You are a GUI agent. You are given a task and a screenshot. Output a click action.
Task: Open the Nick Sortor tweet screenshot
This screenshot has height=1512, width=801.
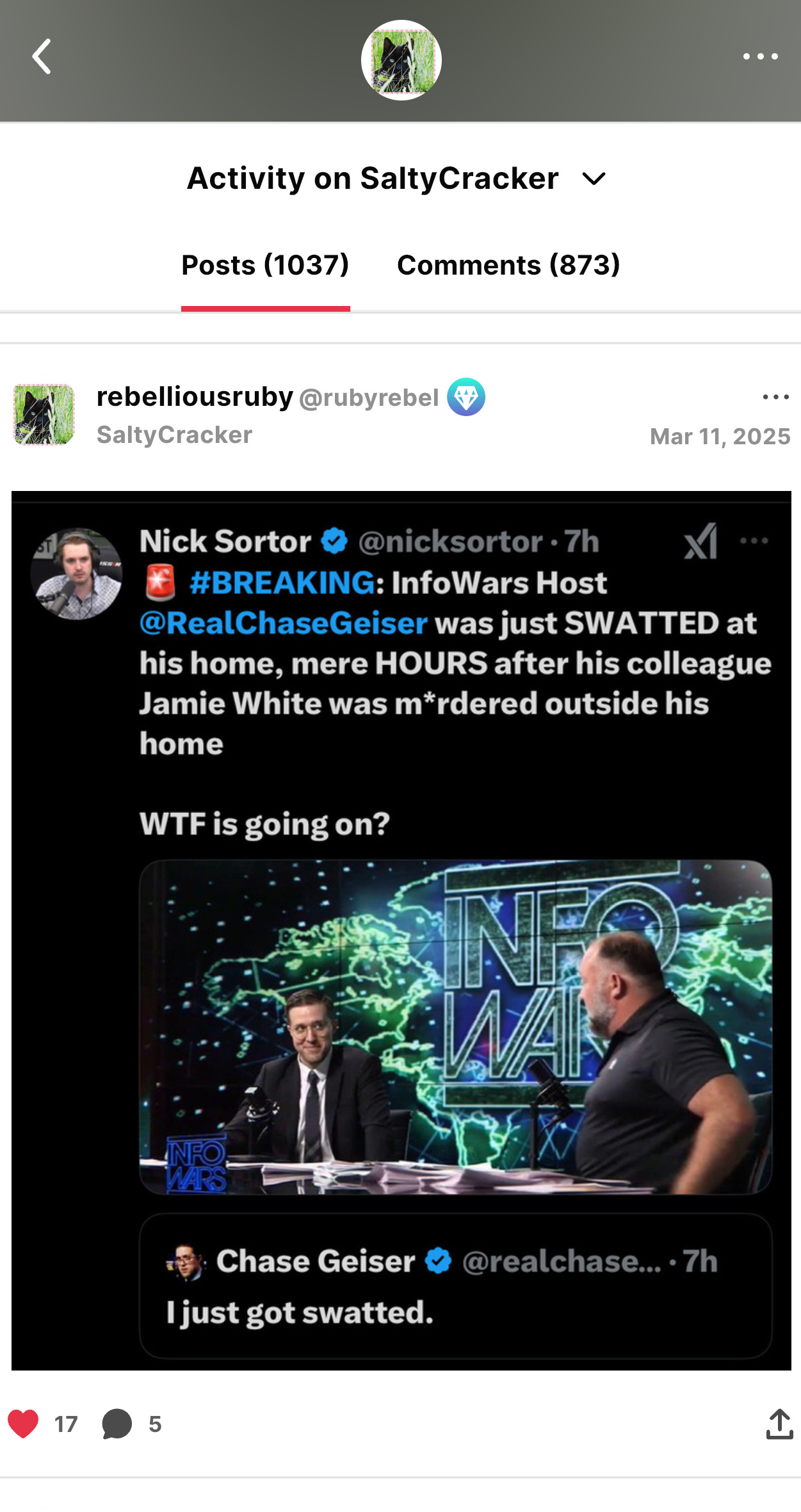(401, 931)
